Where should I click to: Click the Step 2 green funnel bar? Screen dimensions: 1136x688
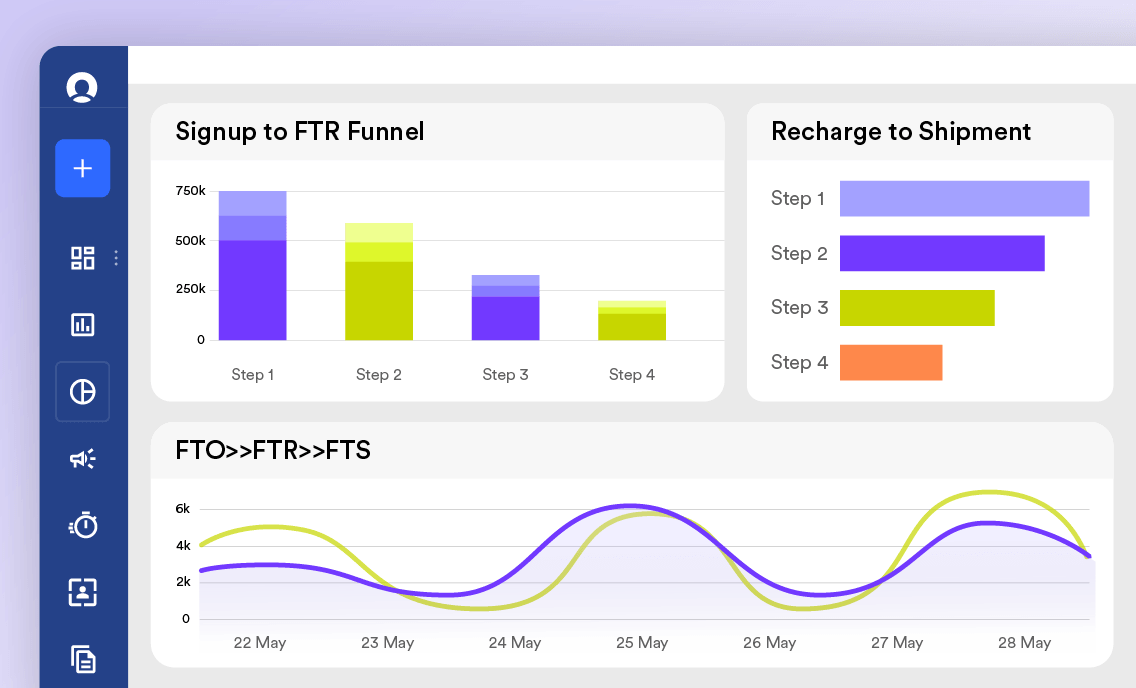click(x=379, y=282)
